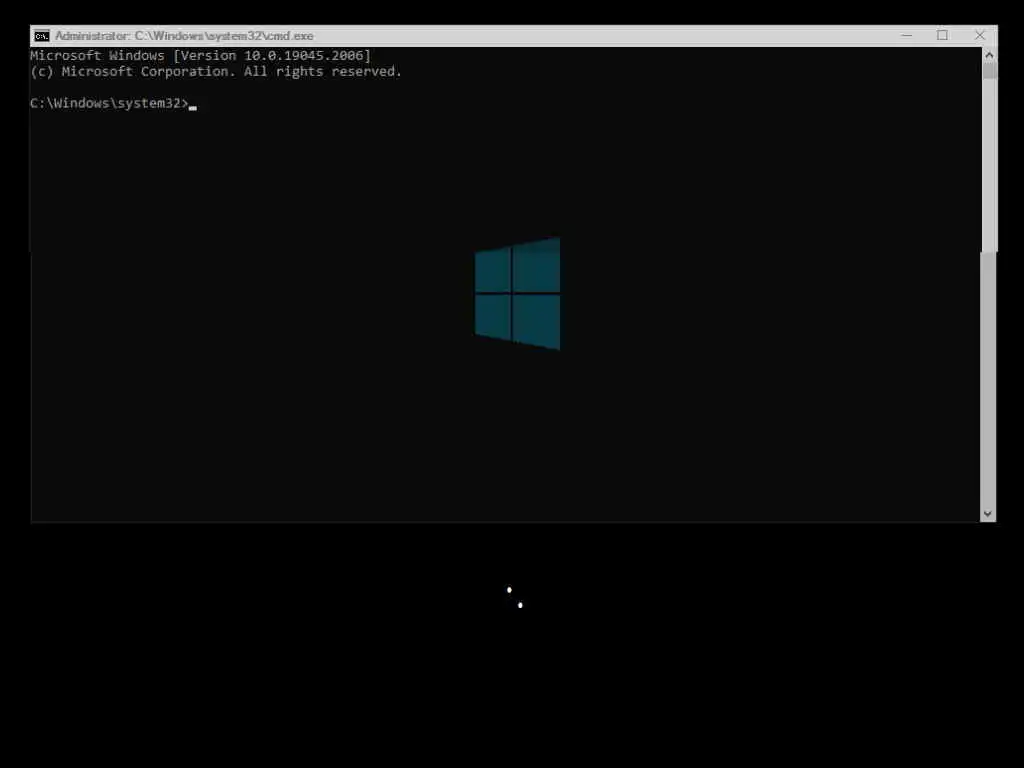Click the title bar text 'Administrator: C:\Windows\system32\cmd.exe'

(x=184, y=36)
